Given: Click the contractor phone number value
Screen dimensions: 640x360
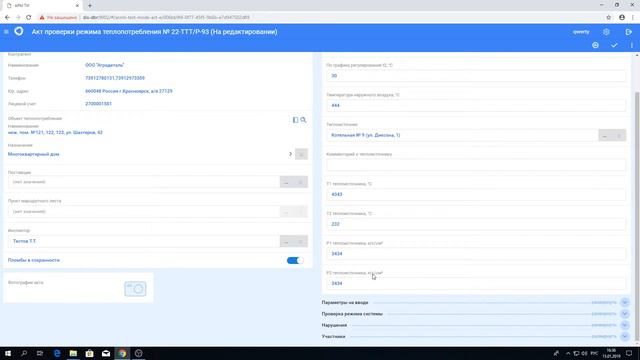Looking at the screenshot, I should tap(115, 78).
